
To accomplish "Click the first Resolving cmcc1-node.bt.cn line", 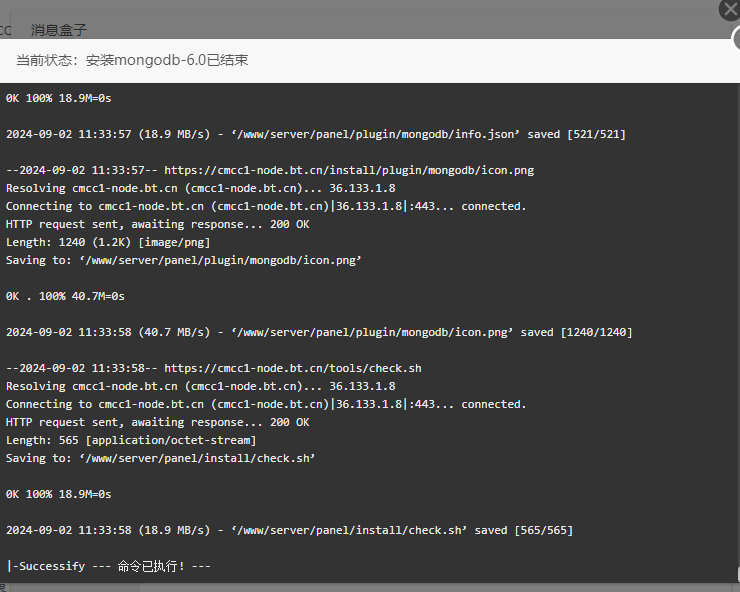I will (201, 188).
